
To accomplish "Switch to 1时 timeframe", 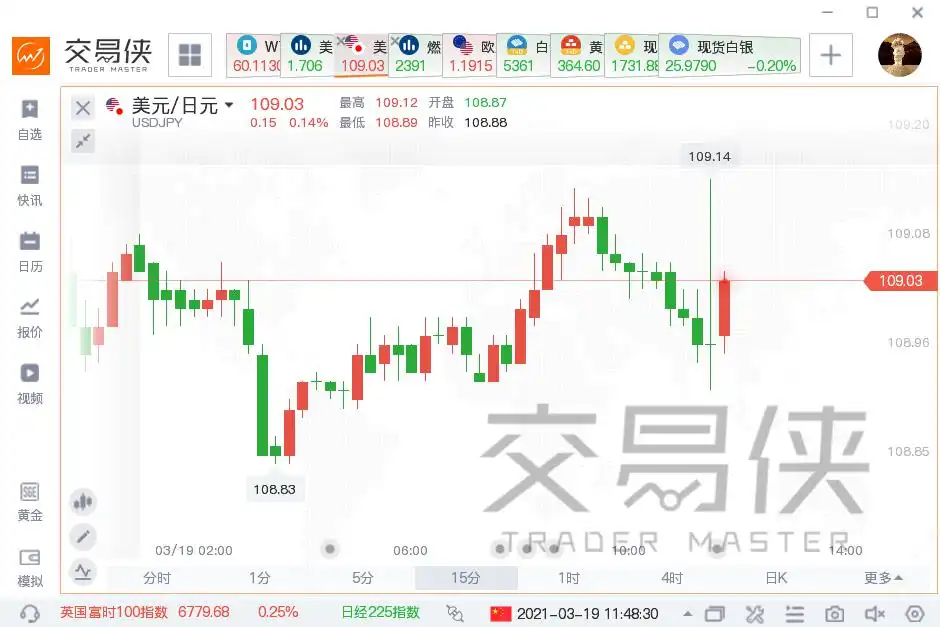I will tap(569, 578).
